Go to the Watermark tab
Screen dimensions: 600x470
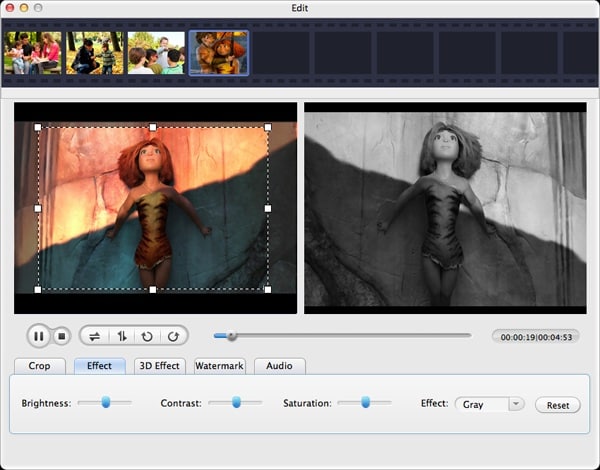(x=219, y=366)
